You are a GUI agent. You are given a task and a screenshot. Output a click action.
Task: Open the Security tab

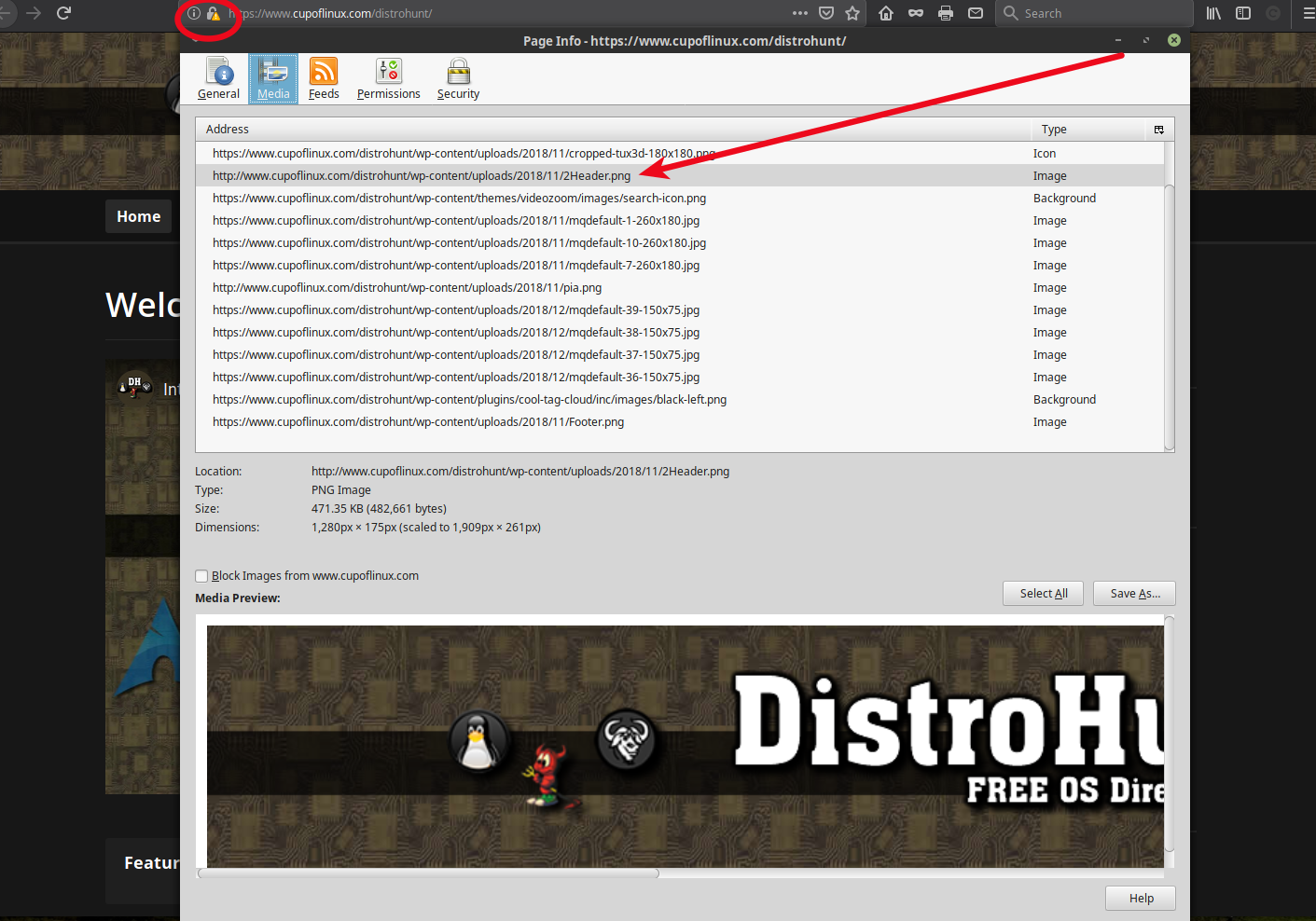click(458, 78)
